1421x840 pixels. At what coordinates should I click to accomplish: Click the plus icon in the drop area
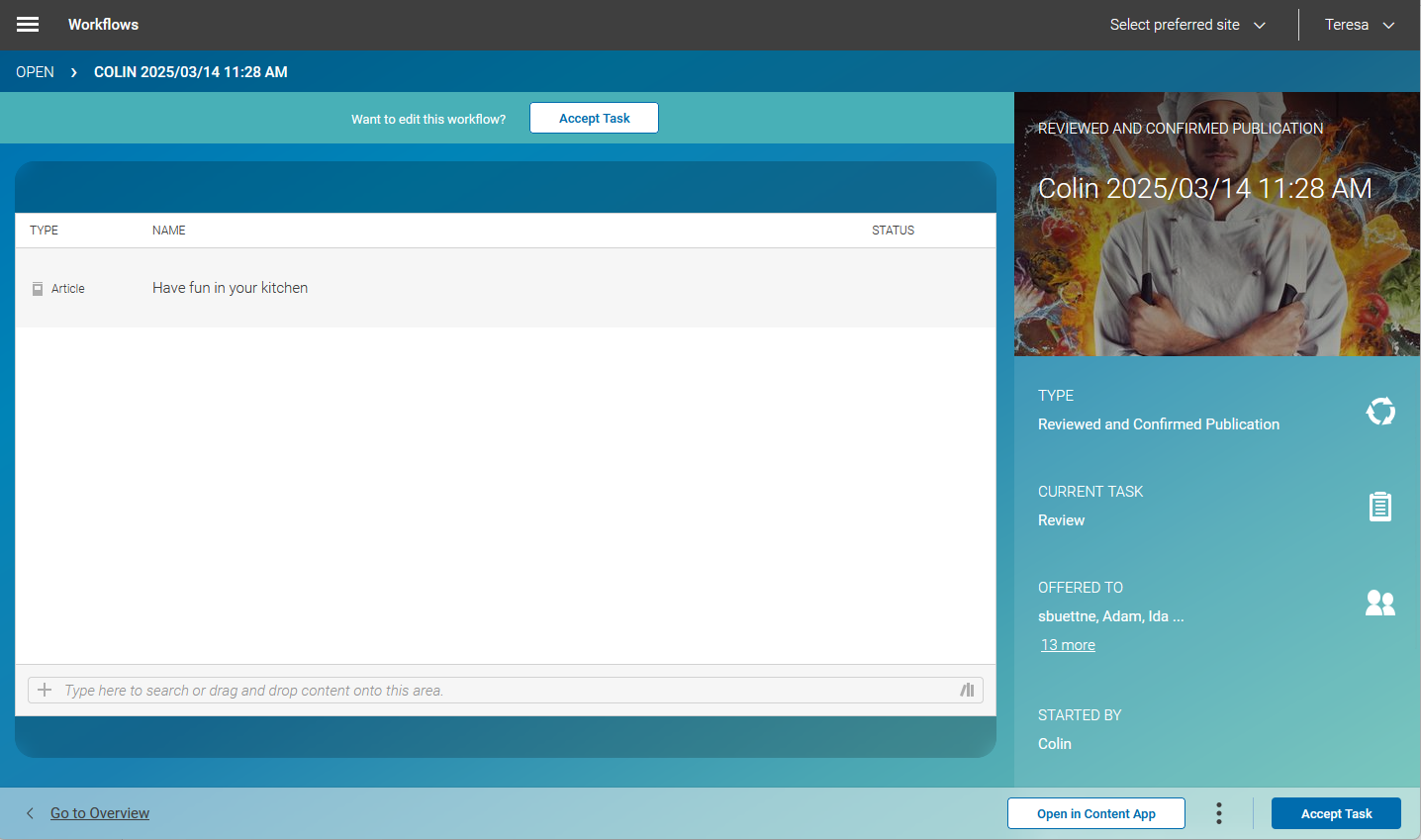pos(45,690)
